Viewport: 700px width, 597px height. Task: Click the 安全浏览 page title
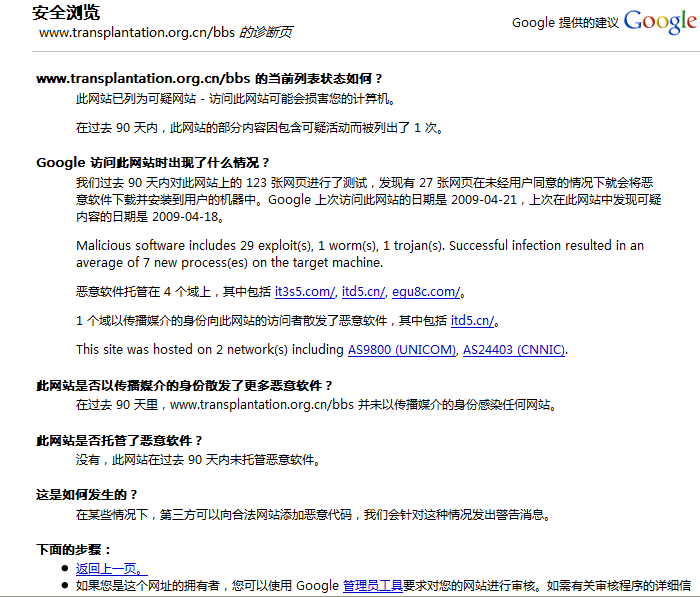tap(66, 13)
